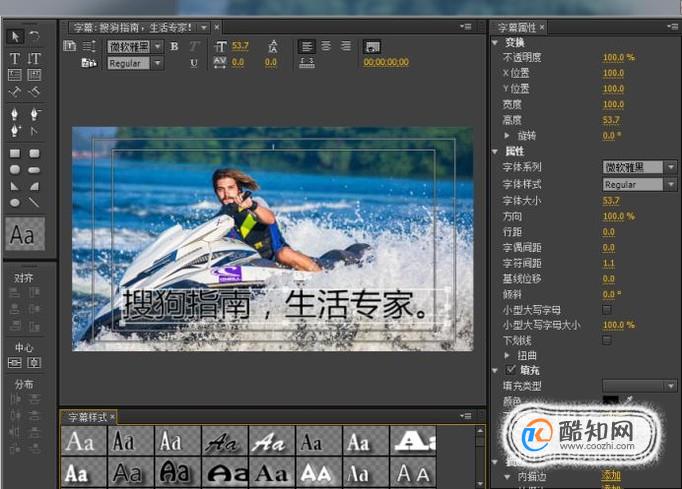The image size is (682, 489).
Task: Select the Add Anchor Point tool
Action: [15, 131]
